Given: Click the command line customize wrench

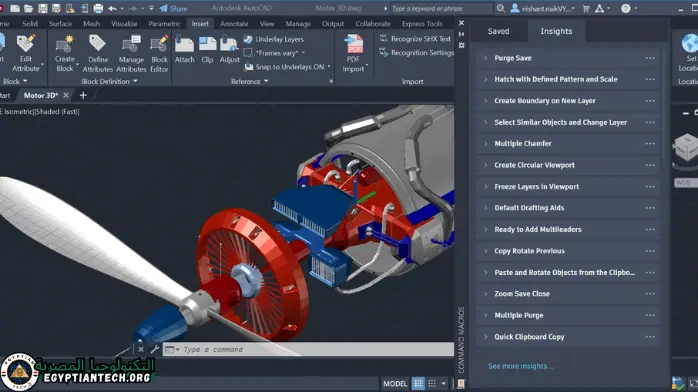Looking at the screenshot, I should 154,349.
